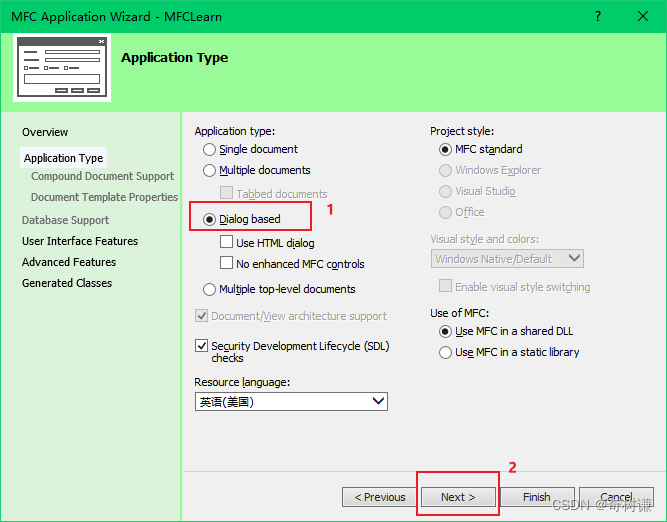Close the MFC Application Wizard window

(x=643, y=17)
